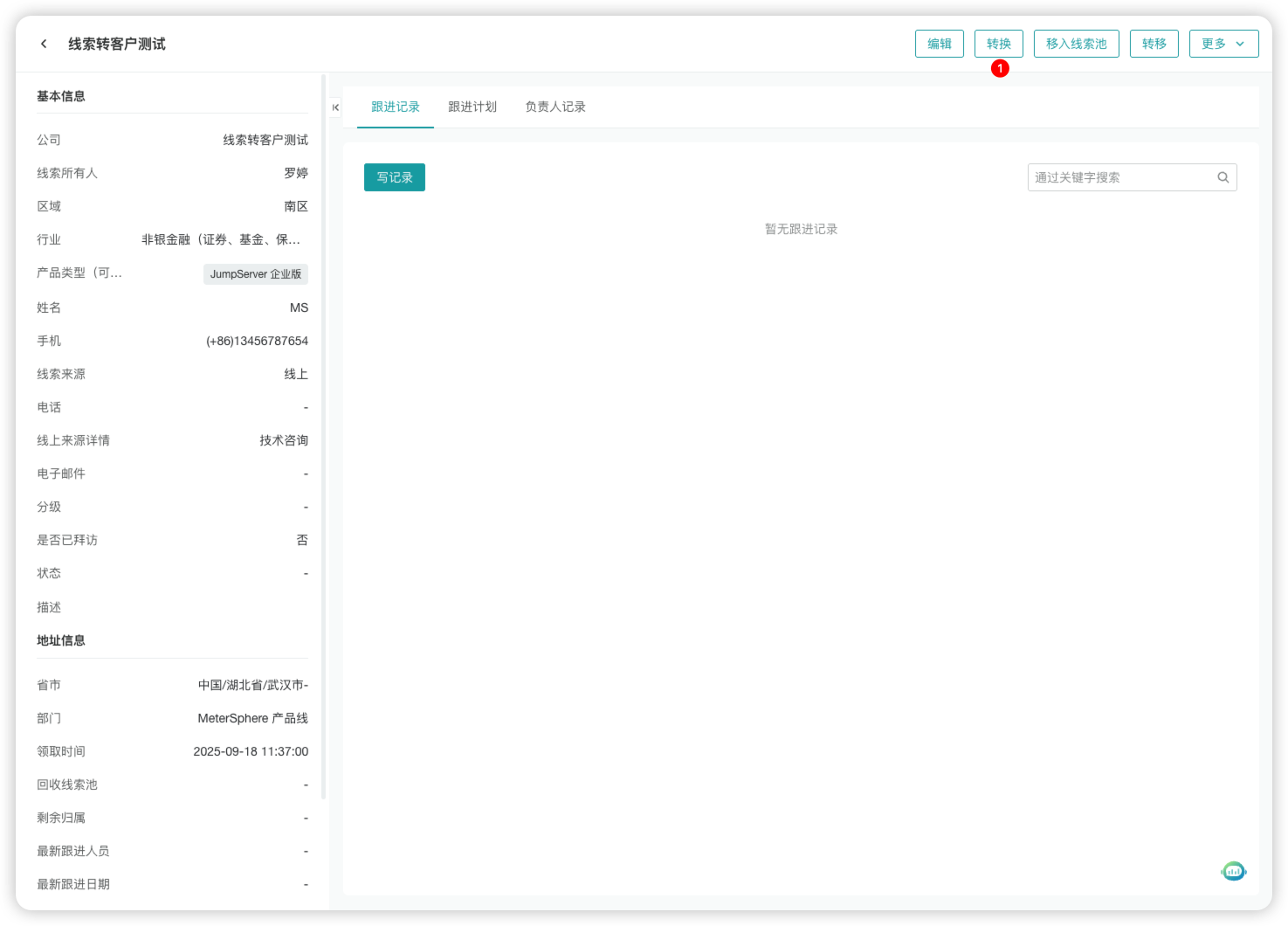This screenshot has width=1288, height=926.
Task: Open the AI assistant robot icon at bottom right
Action: tap(1233, 871)
